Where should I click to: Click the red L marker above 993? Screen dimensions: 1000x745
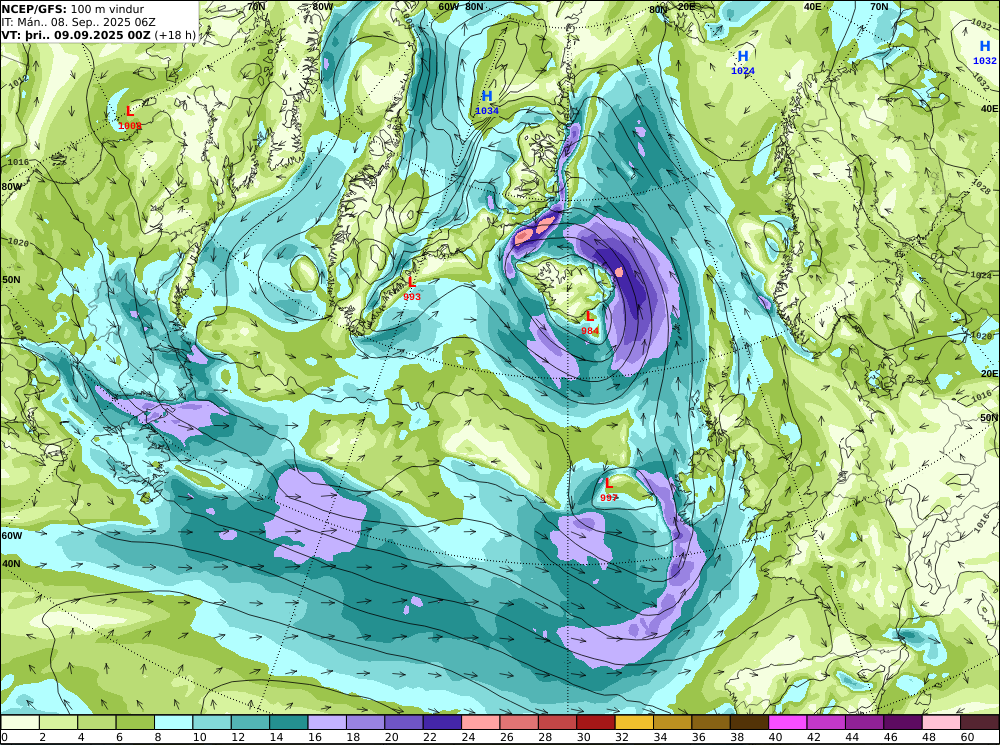pos(411,282)
